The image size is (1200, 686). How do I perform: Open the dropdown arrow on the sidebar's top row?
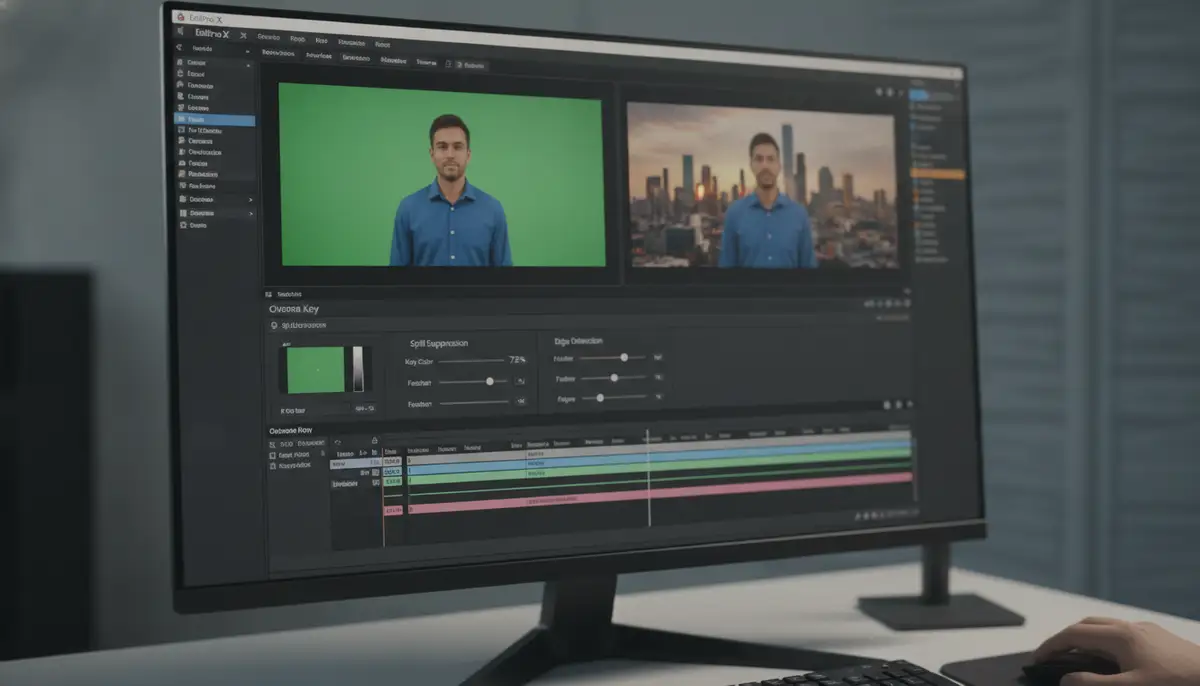(247, 51)
